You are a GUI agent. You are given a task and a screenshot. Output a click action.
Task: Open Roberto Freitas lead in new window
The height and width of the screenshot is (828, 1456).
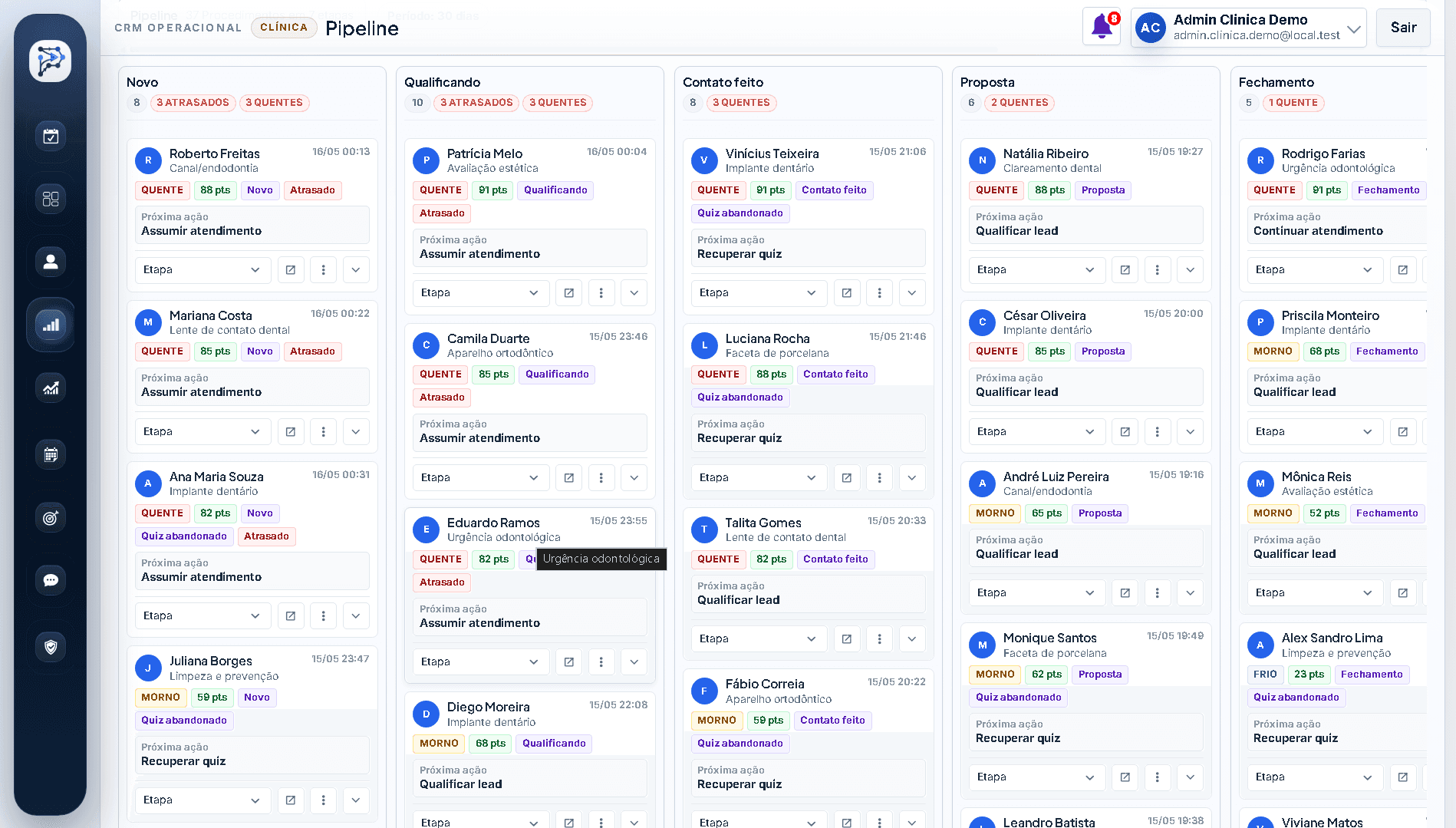tap(291, 270)
